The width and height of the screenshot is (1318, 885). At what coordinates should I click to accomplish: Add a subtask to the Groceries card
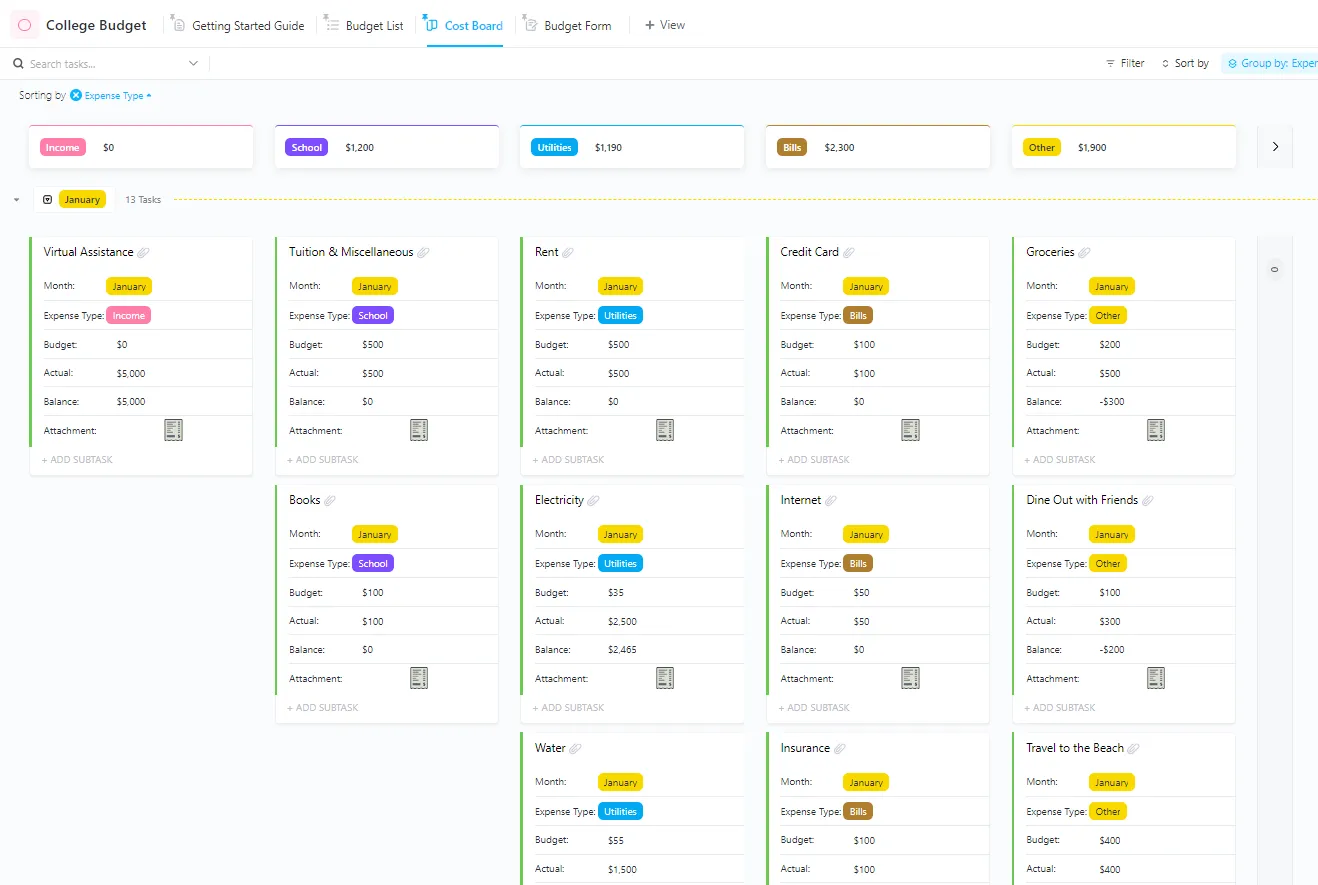[x=1060, y=460]
